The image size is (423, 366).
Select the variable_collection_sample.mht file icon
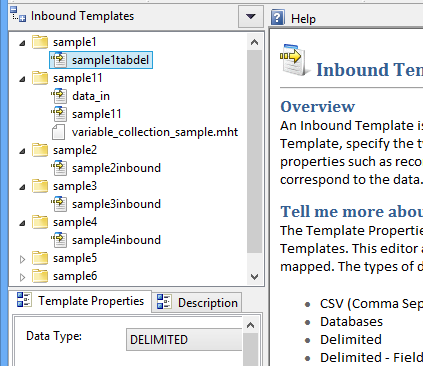point(58,132)
